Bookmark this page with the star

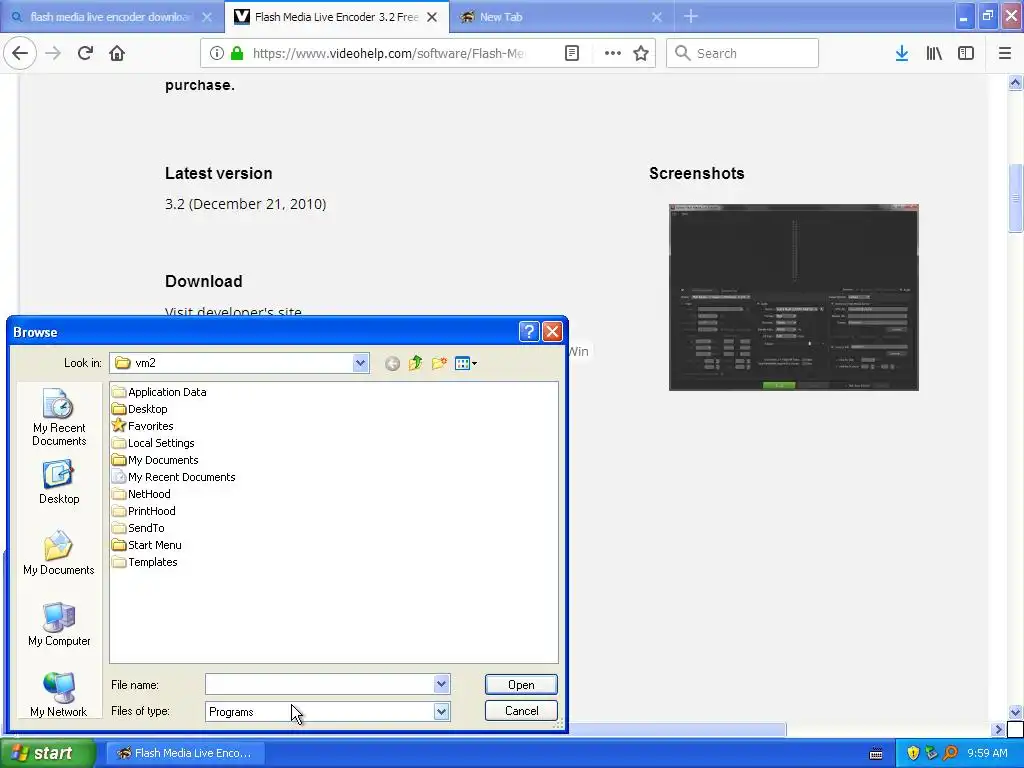point(641,53)
